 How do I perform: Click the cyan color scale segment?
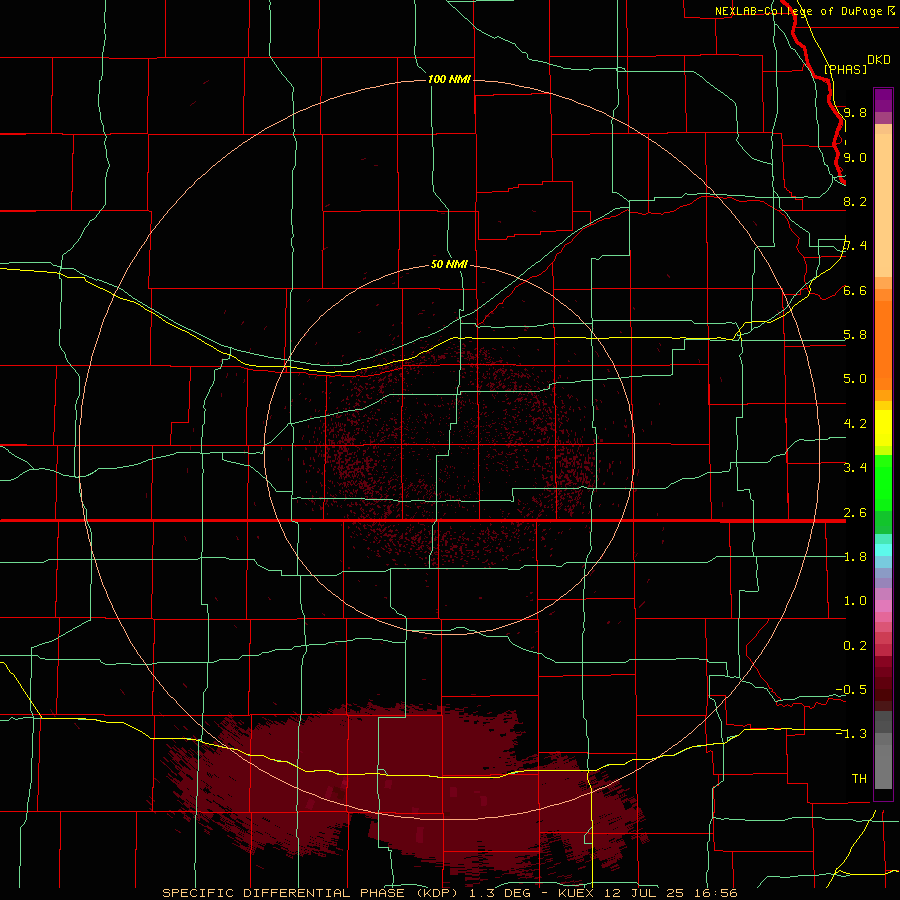pos(883,550)
